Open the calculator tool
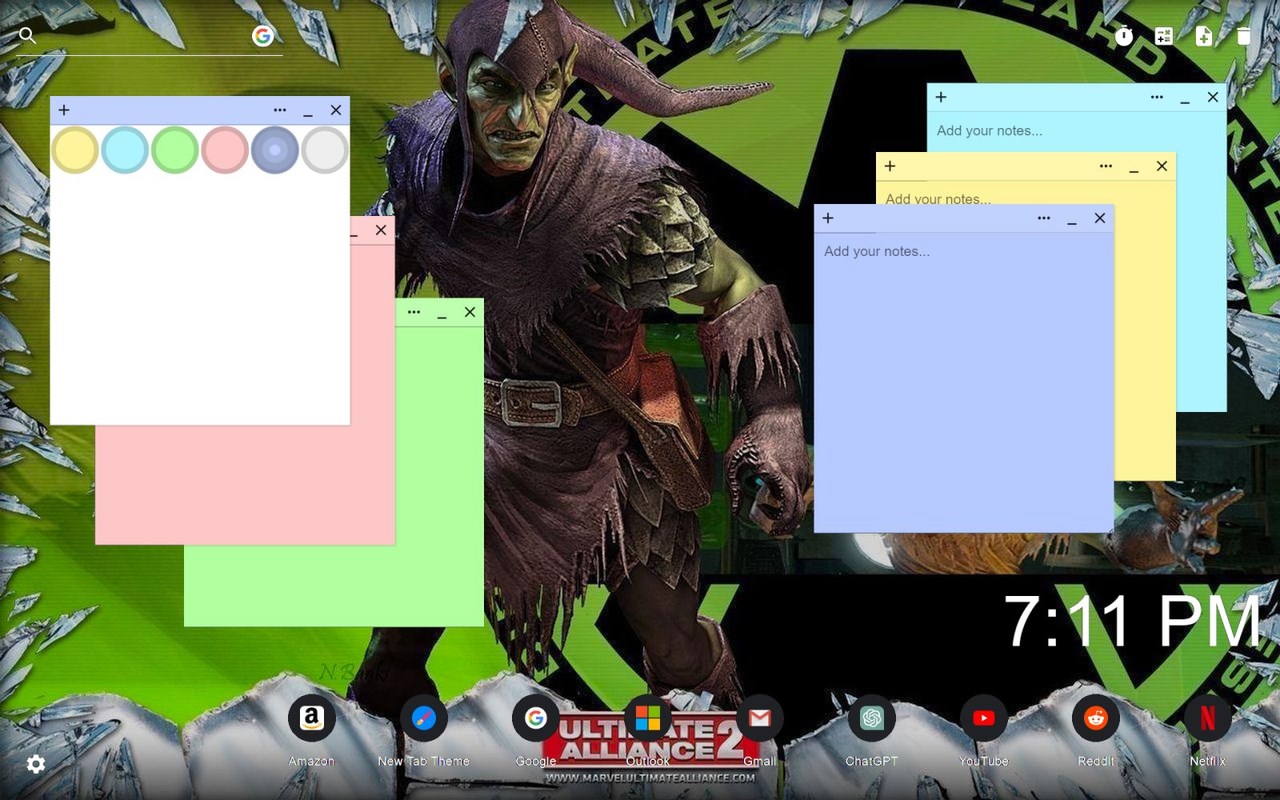This screenshot has height=800, width=1280. (x=1164, y=36)
